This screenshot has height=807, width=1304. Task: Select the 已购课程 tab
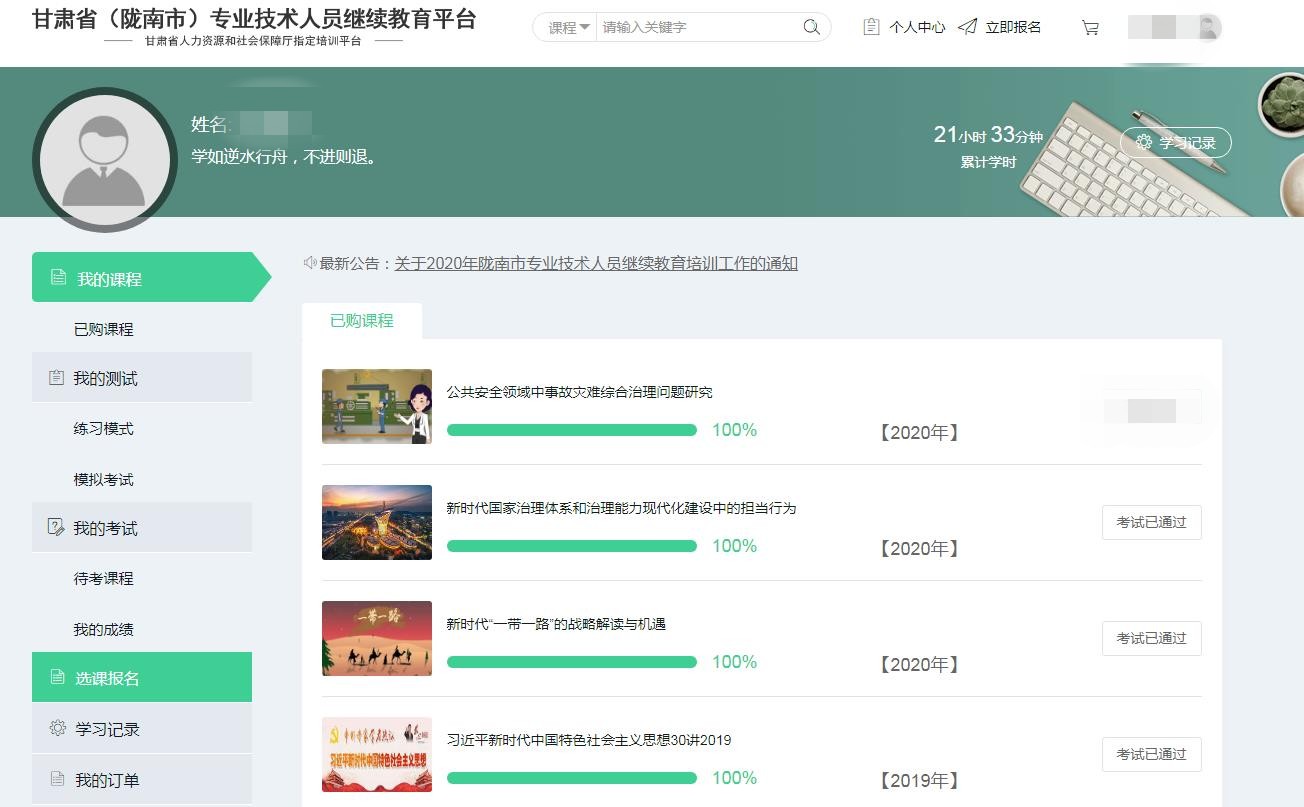(362, 321)
